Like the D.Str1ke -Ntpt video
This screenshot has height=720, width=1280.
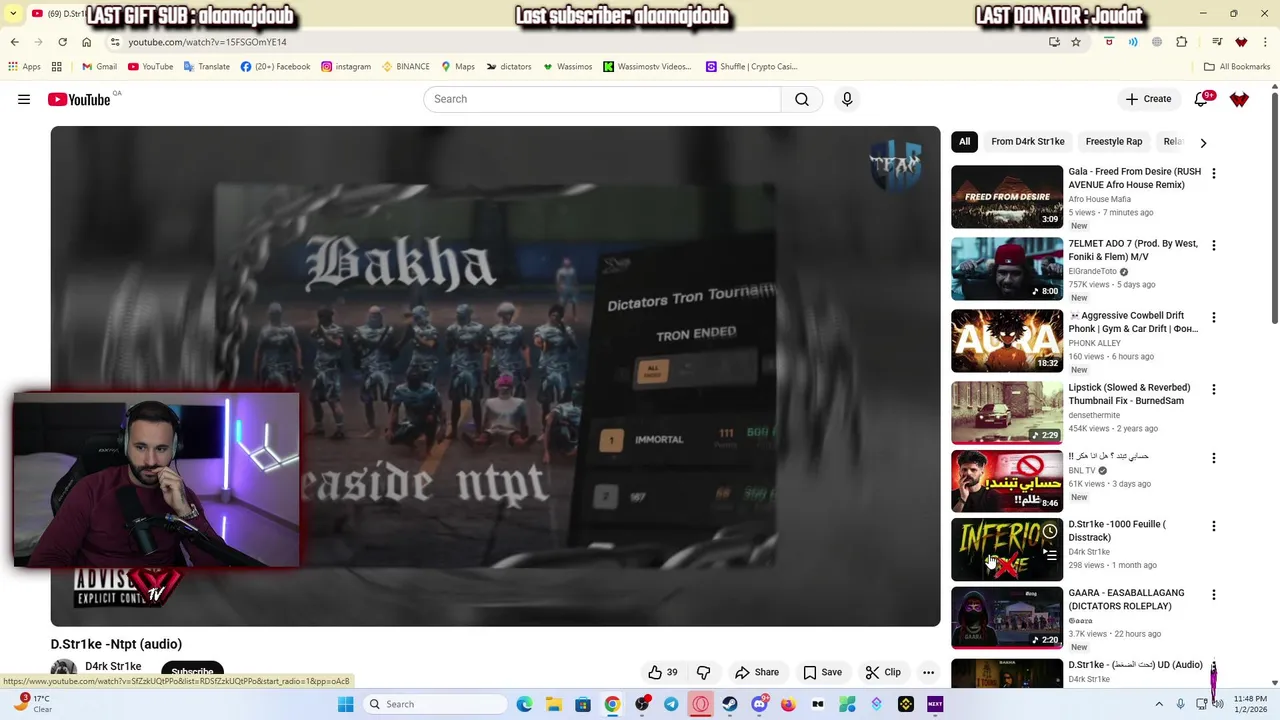(x=662, y=672)
